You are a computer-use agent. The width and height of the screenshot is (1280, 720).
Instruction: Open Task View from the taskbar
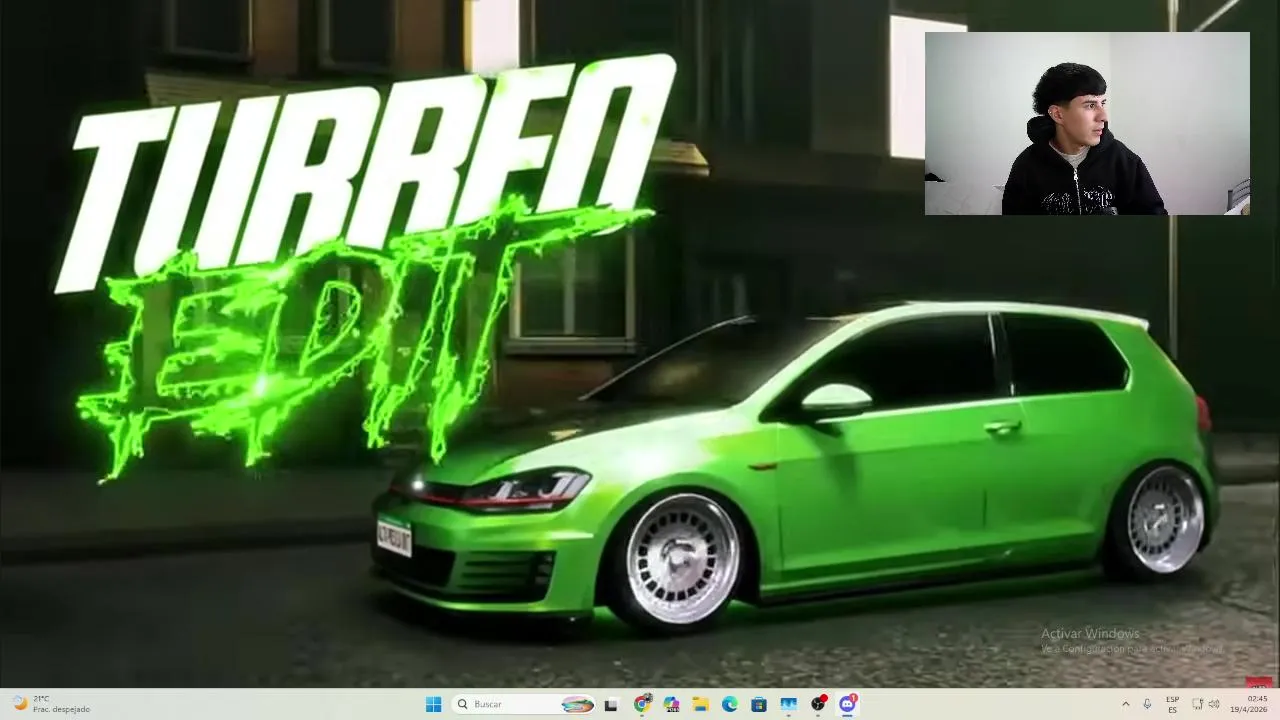611,704
